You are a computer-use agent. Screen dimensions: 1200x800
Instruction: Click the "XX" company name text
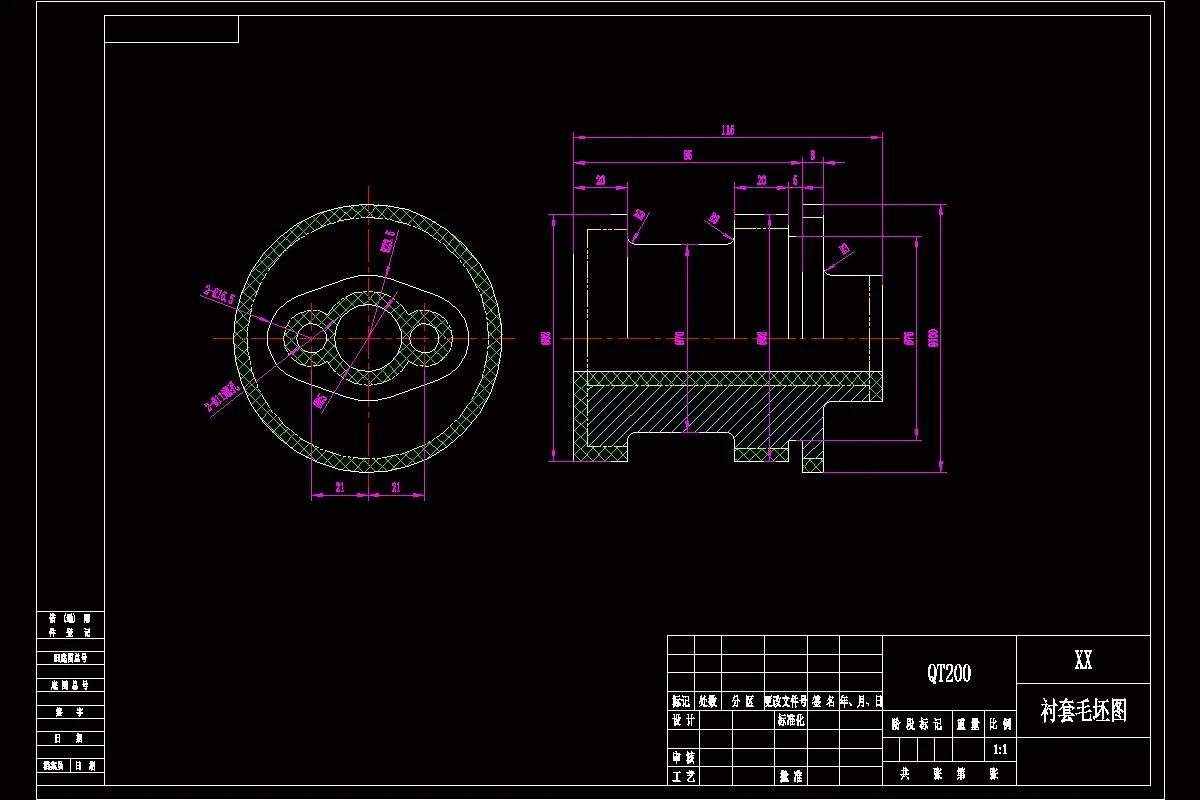[x=1083, y=661]
